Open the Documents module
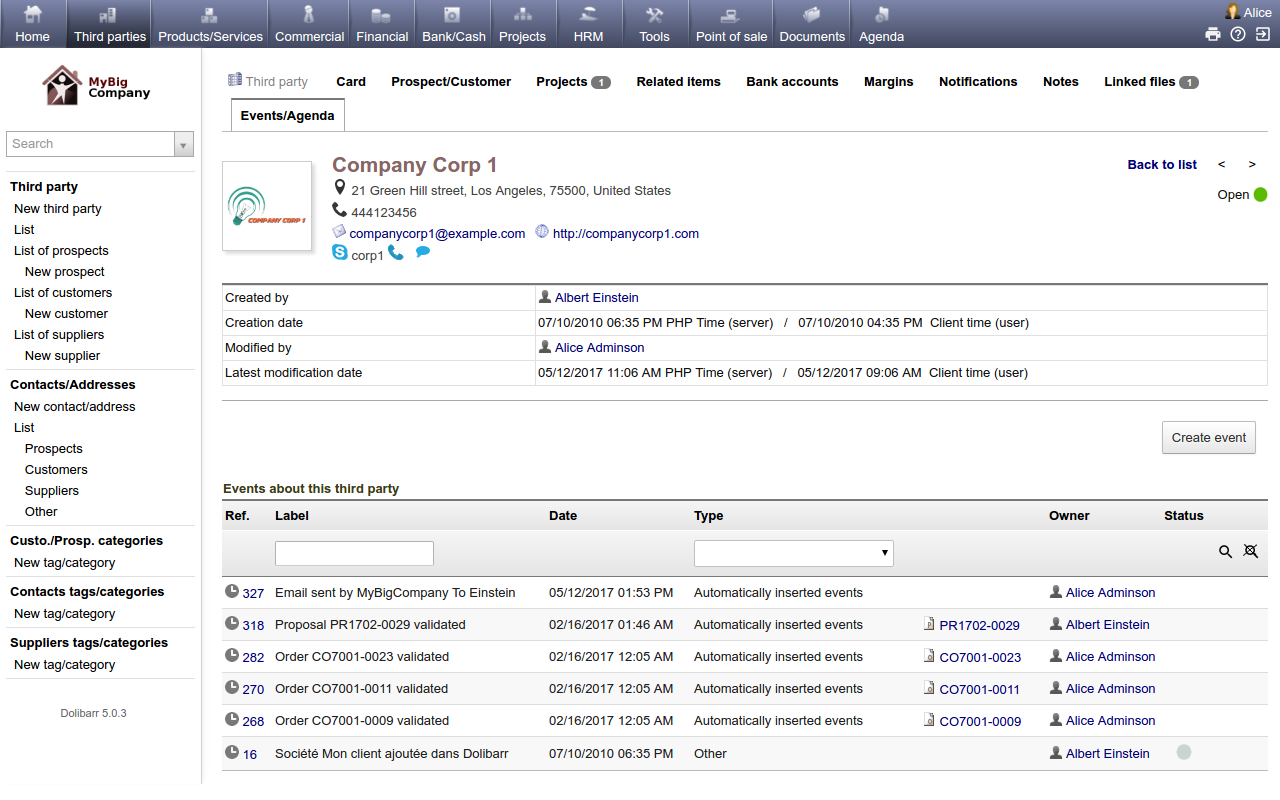This screenshot has height=800, width=1280. click(812, 24)
